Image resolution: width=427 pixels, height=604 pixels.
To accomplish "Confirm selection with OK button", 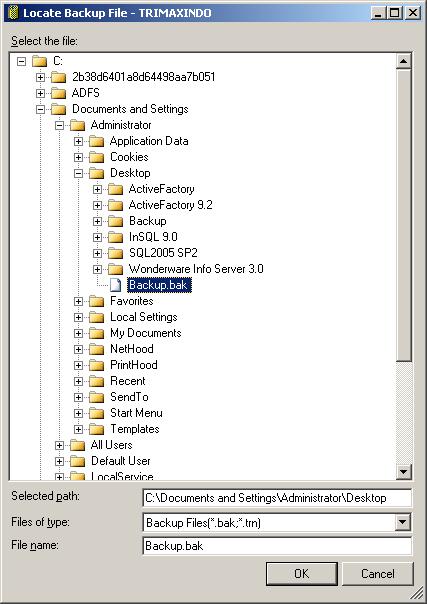I will point(301,574).
